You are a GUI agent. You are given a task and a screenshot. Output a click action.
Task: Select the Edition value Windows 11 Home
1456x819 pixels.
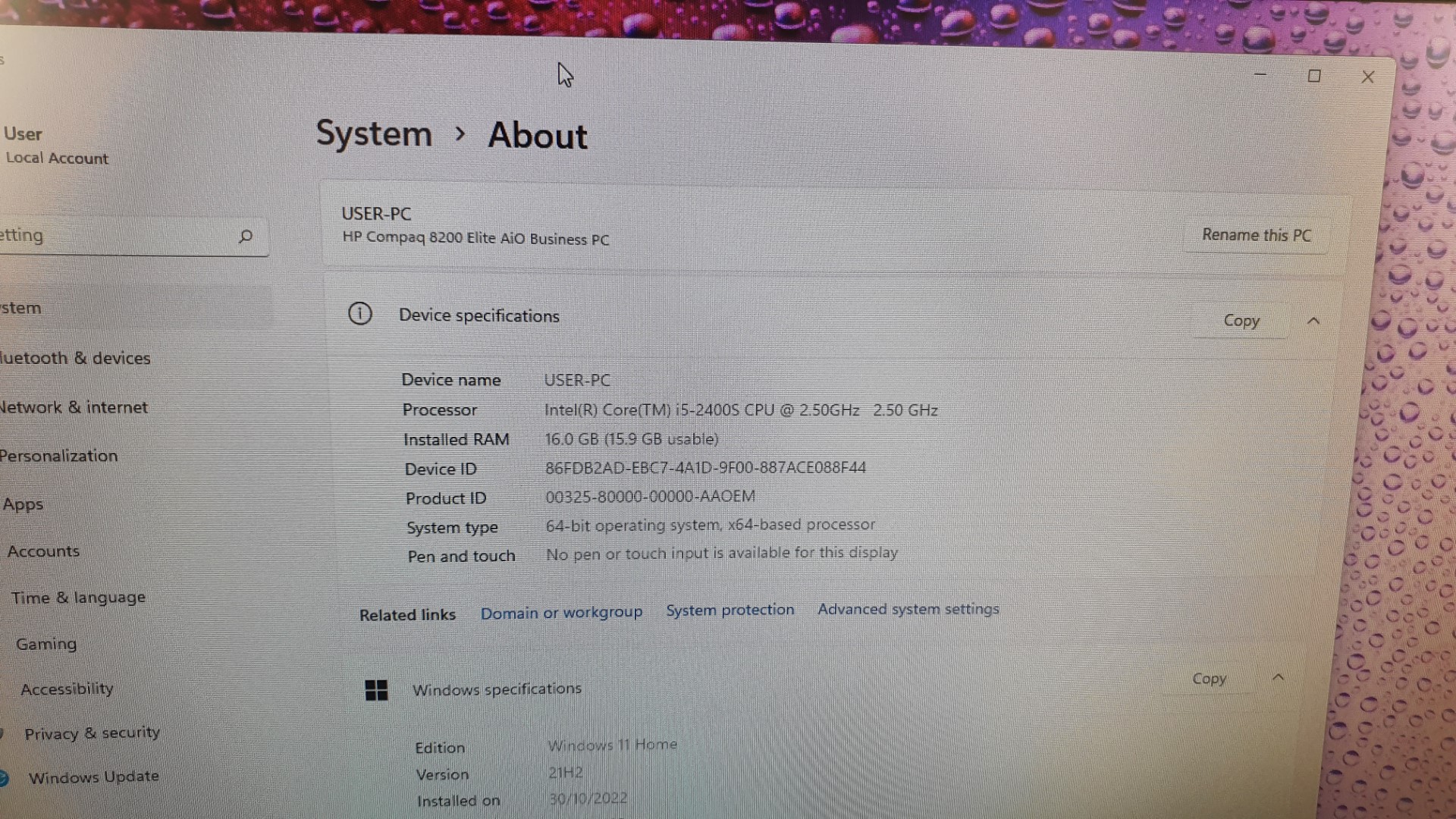(612, 745)
